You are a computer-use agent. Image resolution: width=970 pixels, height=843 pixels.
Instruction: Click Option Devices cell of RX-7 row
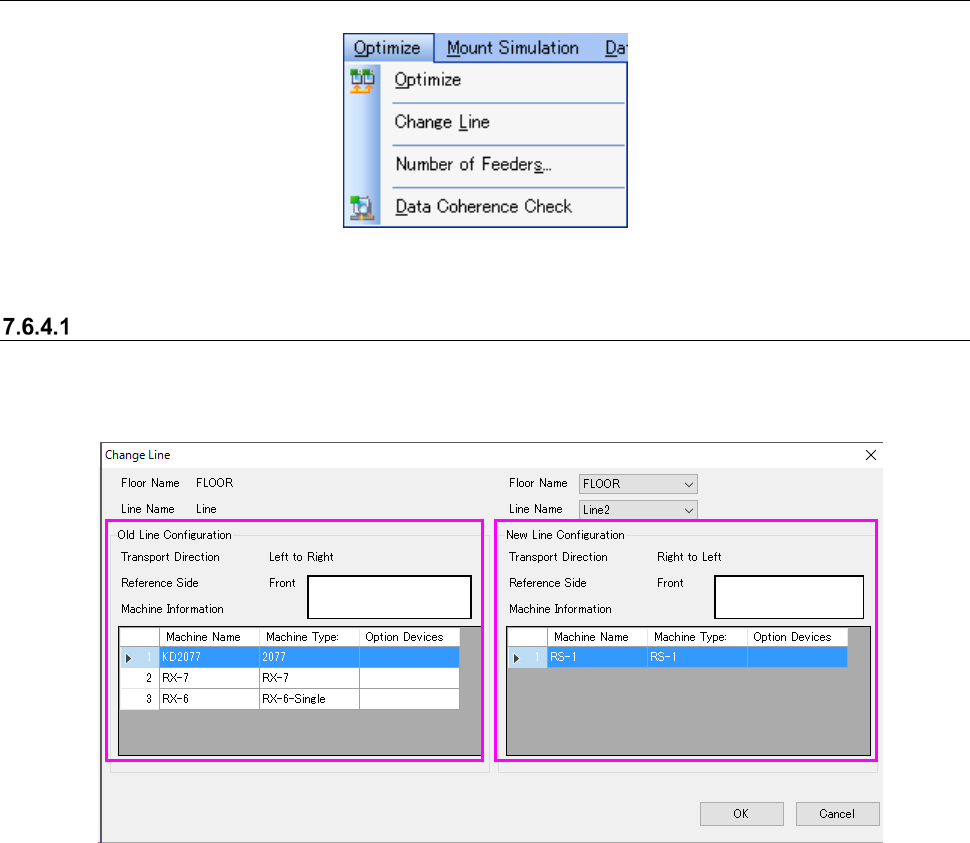410,678
